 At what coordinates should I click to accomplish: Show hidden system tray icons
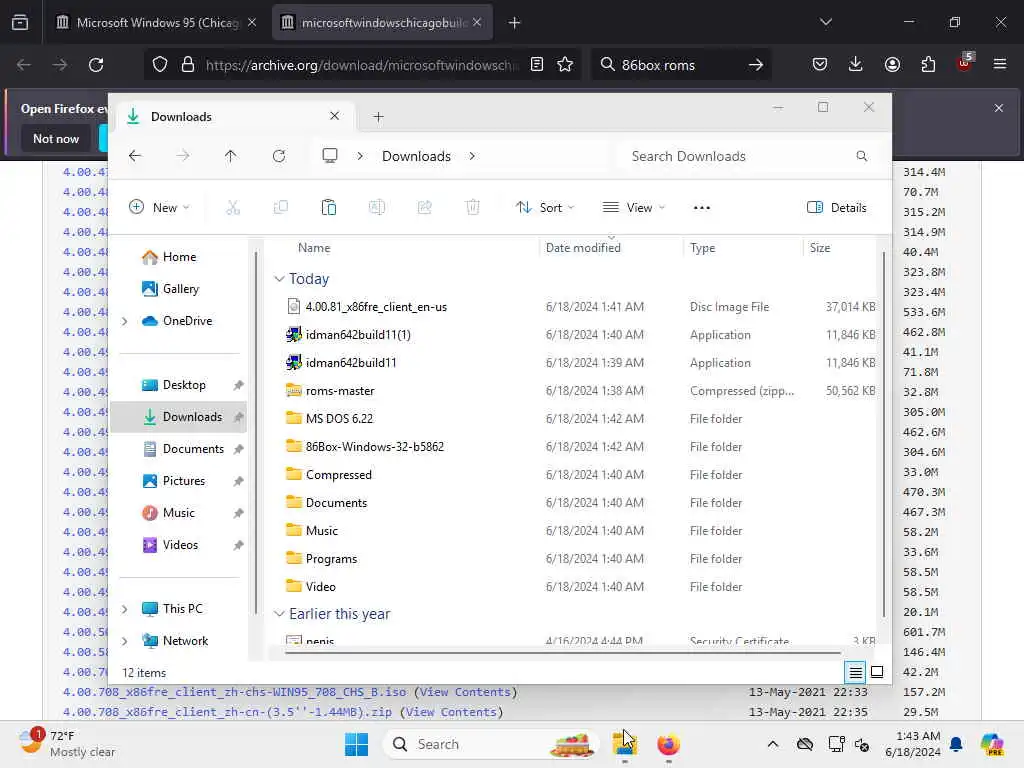pyautogui.click(x=773, y=744)
